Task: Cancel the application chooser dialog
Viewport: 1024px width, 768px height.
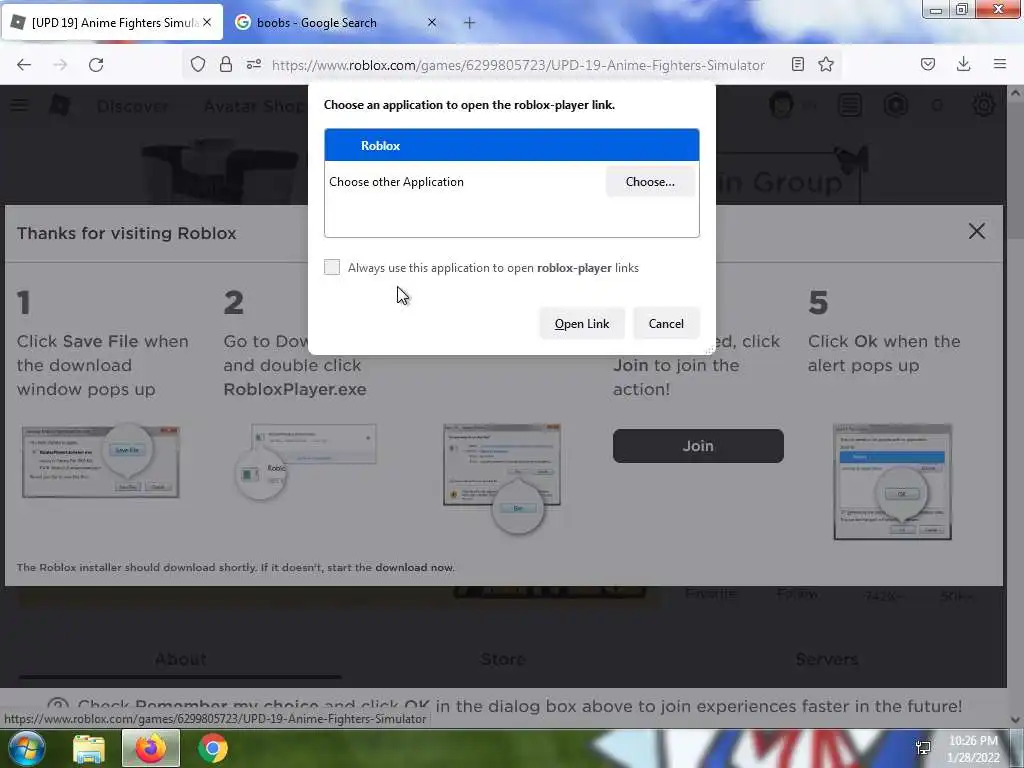Action: pyautogui.click(x=666, y=323)
